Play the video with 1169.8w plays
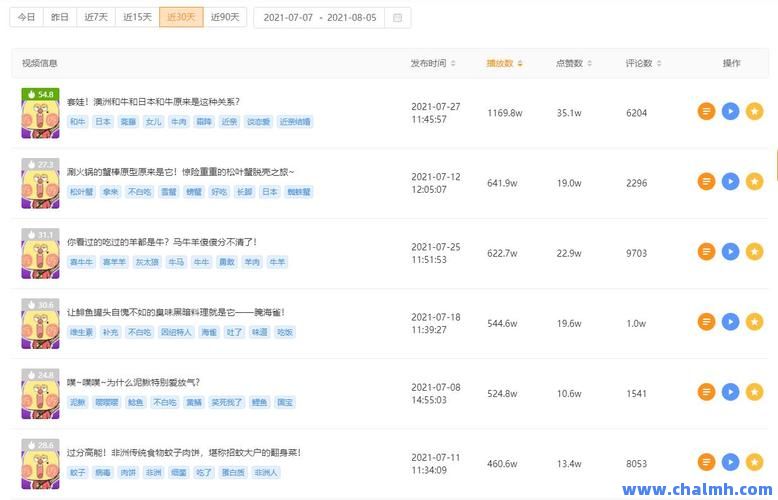This screenshot has height=500, width=778. 730,111
